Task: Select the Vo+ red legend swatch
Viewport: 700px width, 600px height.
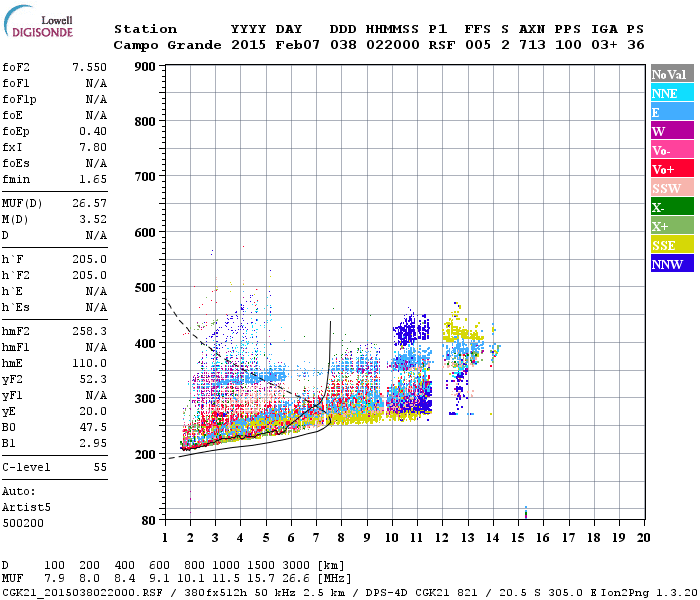Action: tap(672, 169)
